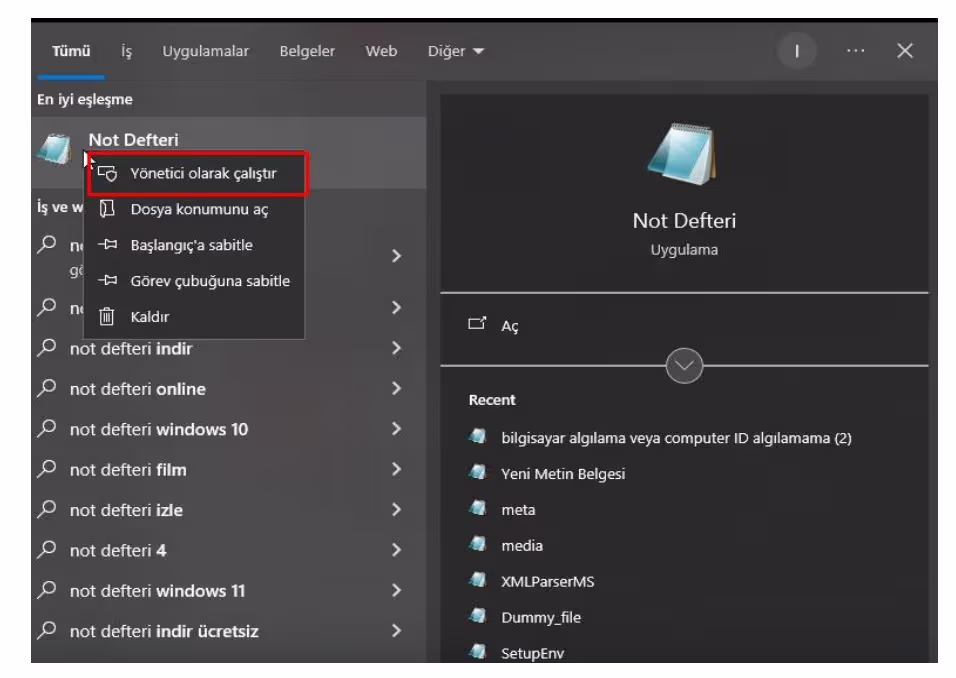Expand the arrow for not defteri indir ücretsiz
Screen dimensions: 956x678
click(x=396, y=630)
